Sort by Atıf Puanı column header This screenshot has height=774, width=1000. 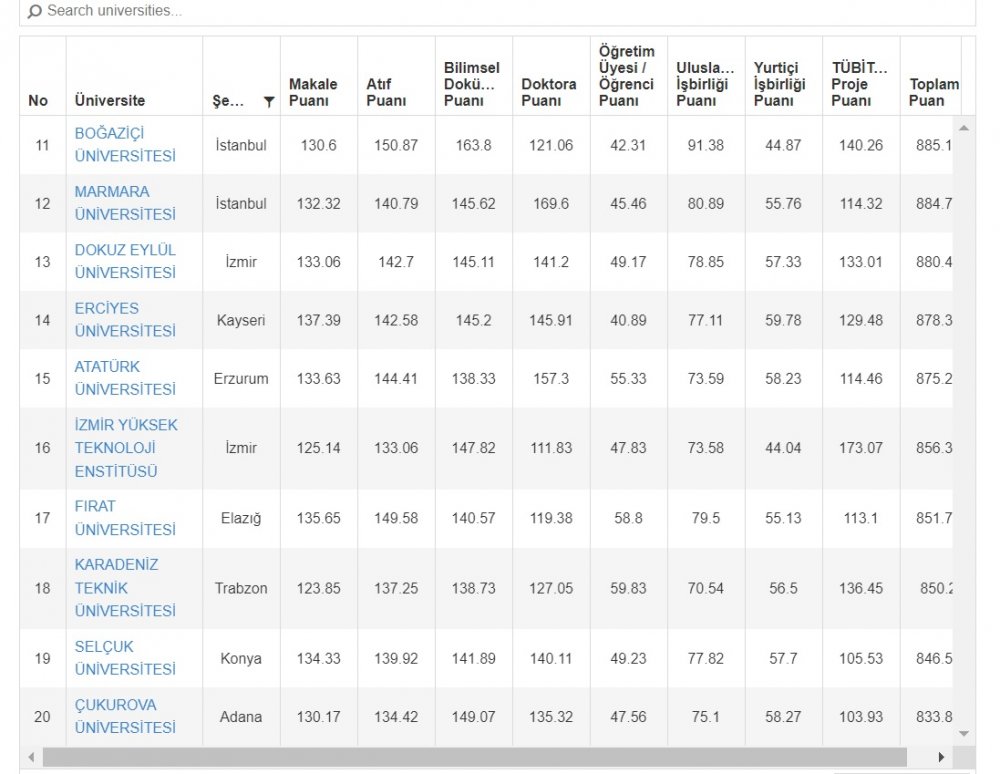[x=386, y=92]
